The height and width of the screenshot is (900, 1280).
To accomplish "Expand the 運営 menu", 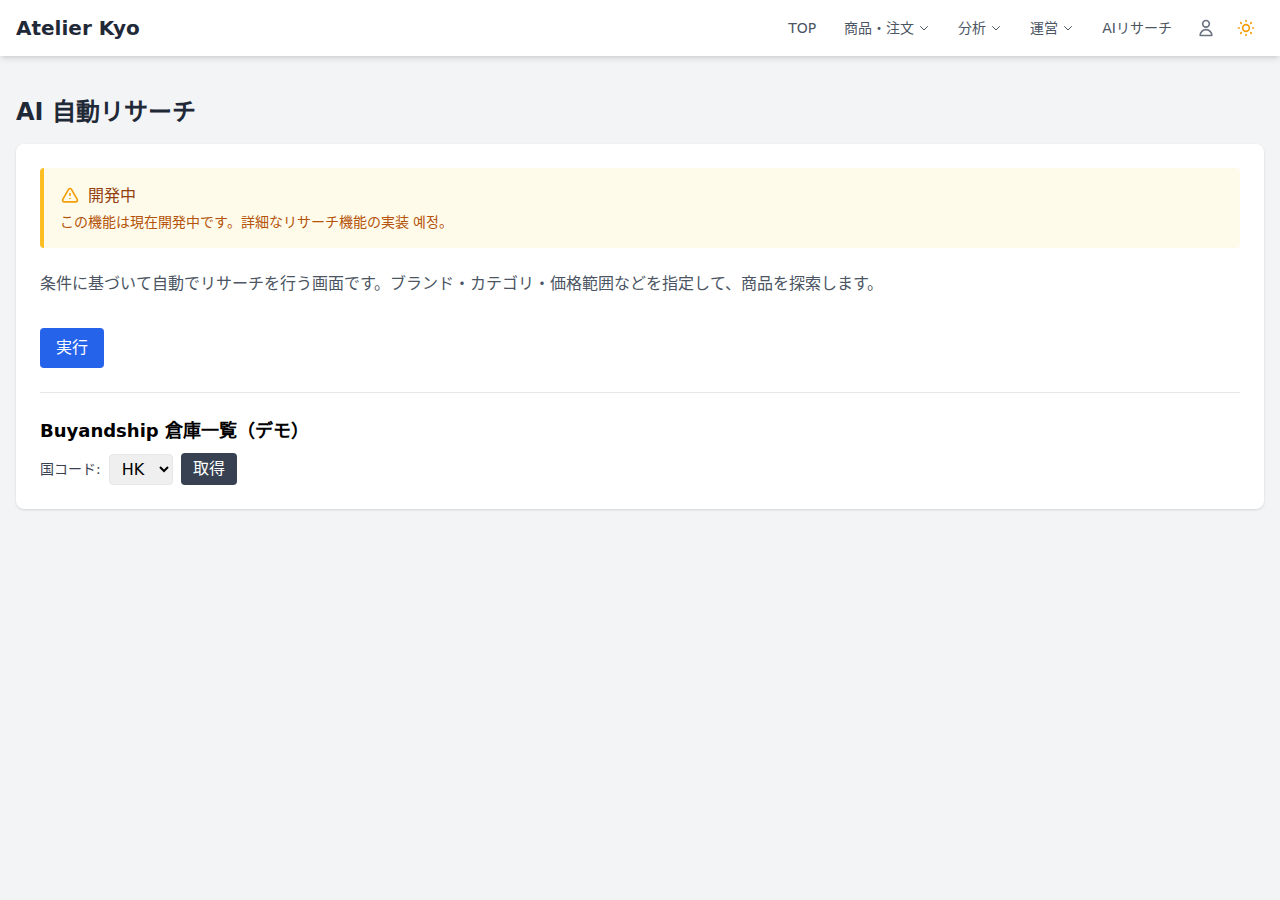I will (1051, 28).
